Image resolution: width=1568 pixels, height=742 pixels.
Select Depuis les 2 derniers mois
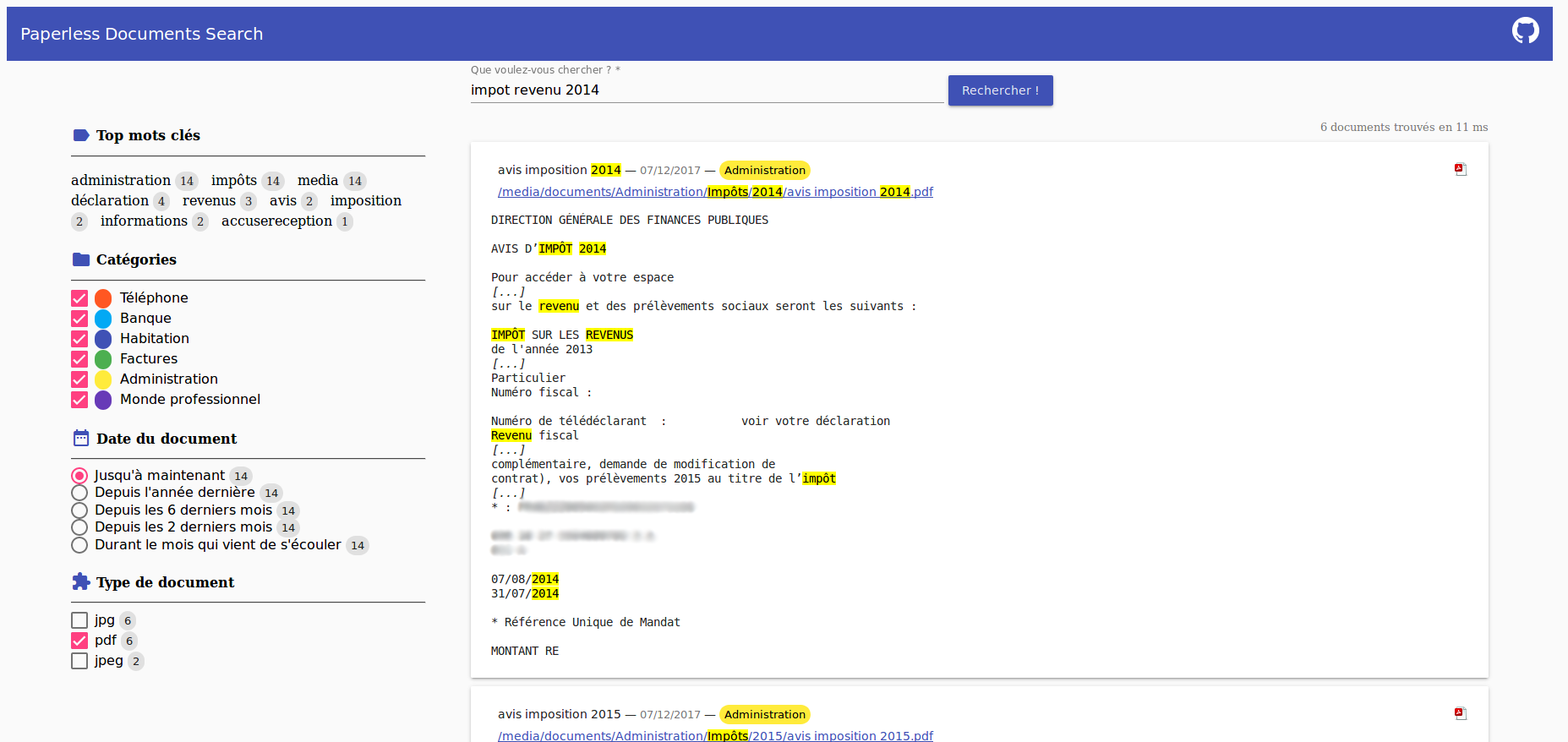point(79,527)
